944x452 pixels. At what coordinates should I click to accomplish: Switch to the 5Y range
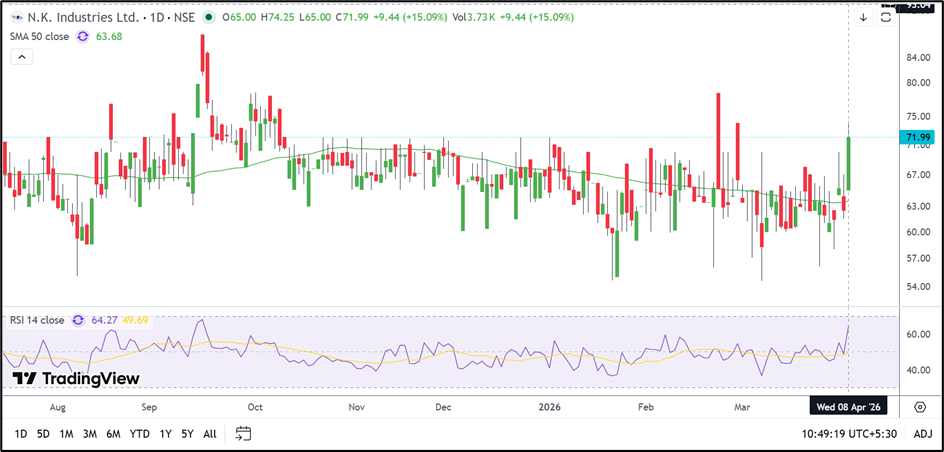[187, 433]
